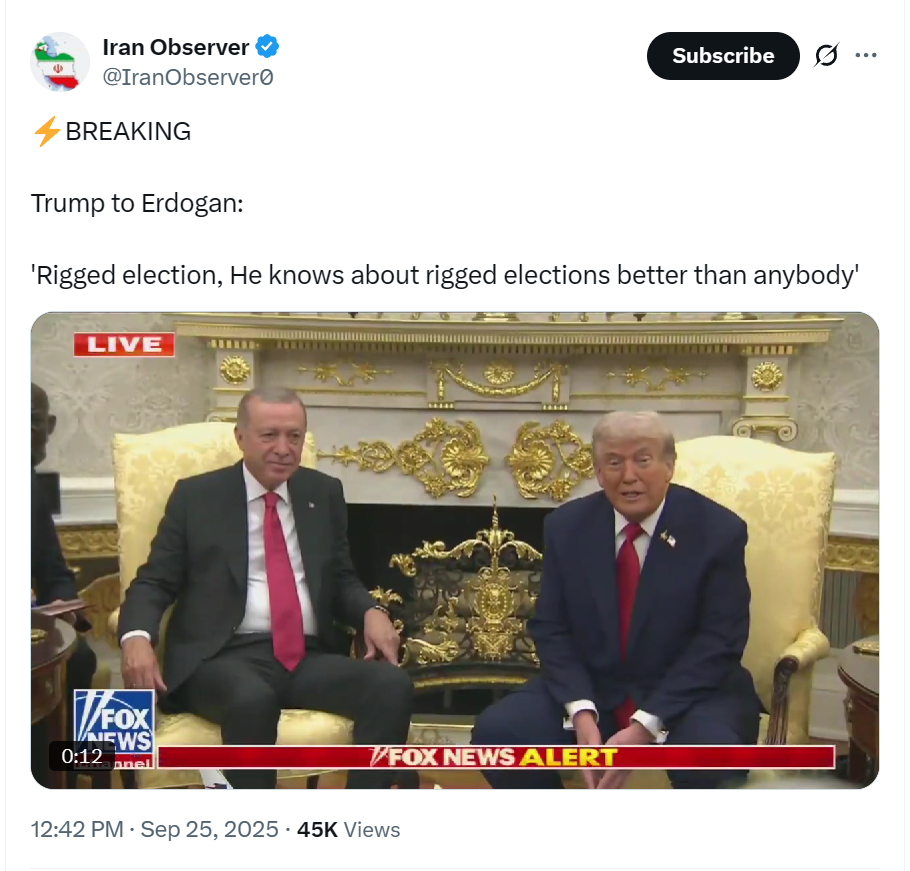Click the Fox News channel logo
The image size is (910, 871).
[x=114, y=729]
